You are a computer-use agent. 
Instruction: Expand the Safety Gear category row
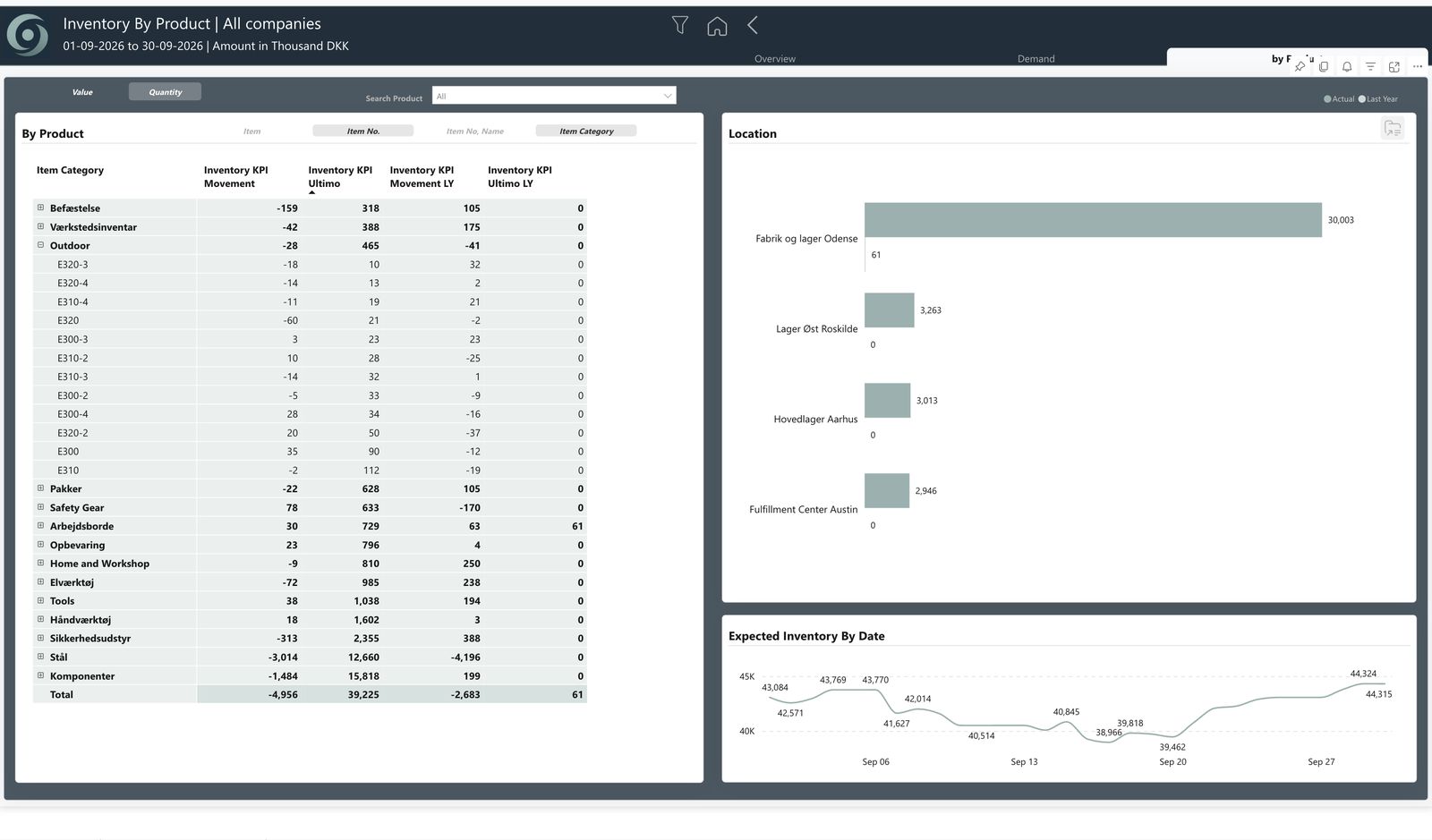tap(40, 507)
